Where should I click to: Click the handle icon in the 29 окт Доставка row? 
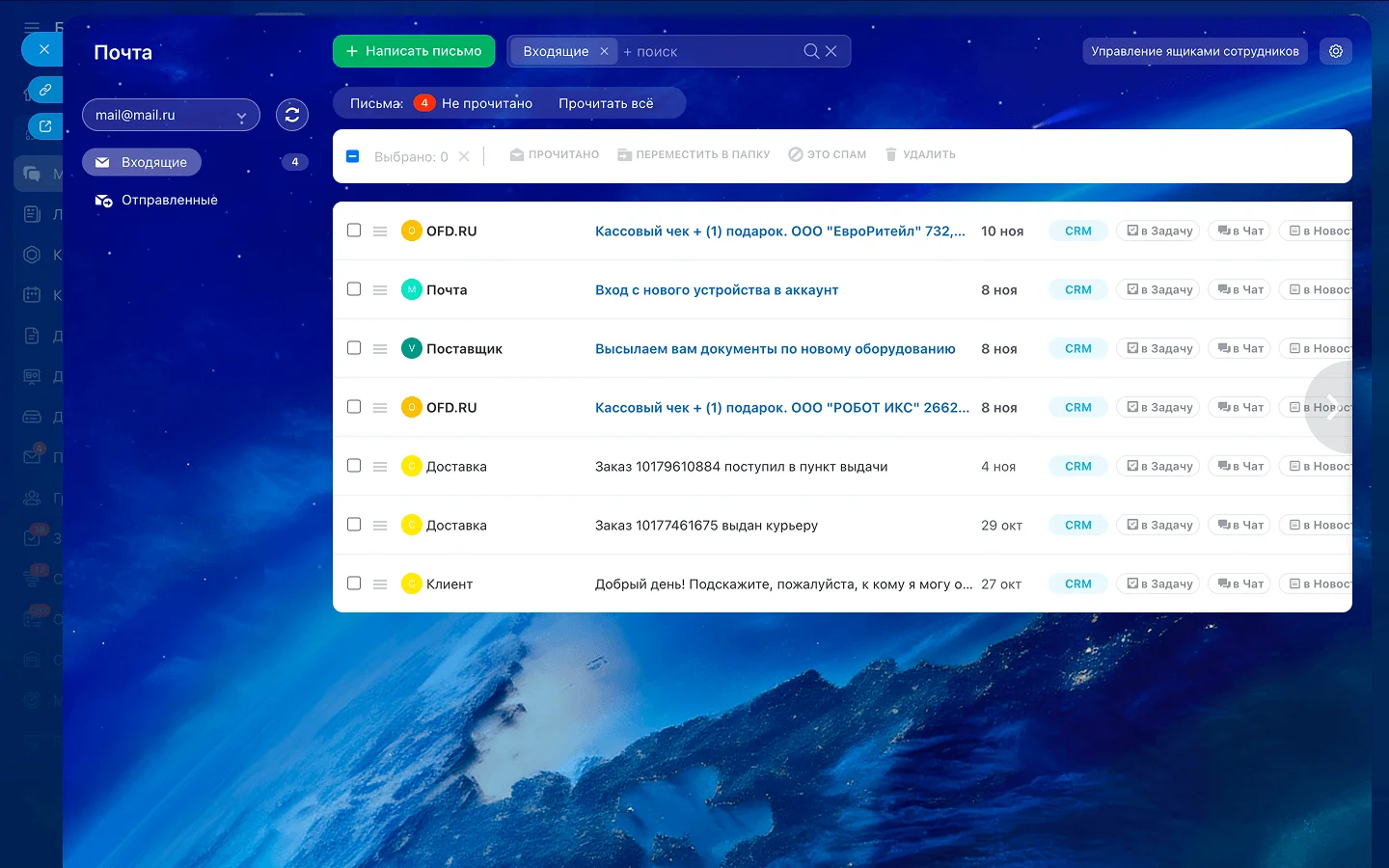(380, 526)
